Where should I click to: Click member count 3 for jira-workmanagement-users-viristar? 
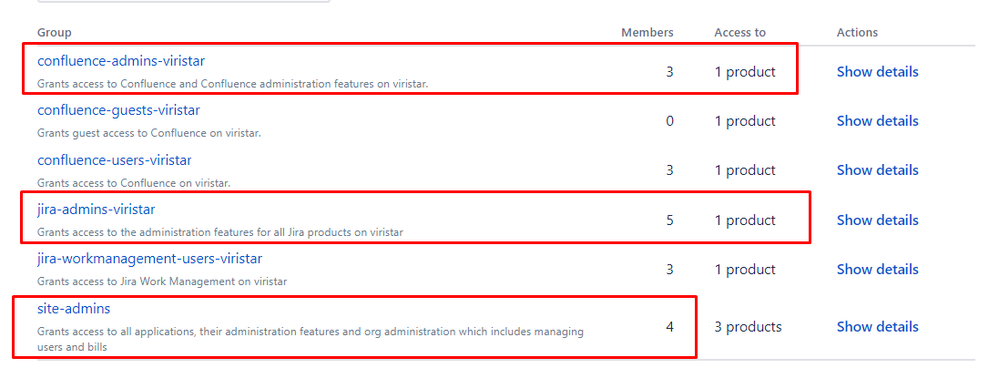click(669, 269)
